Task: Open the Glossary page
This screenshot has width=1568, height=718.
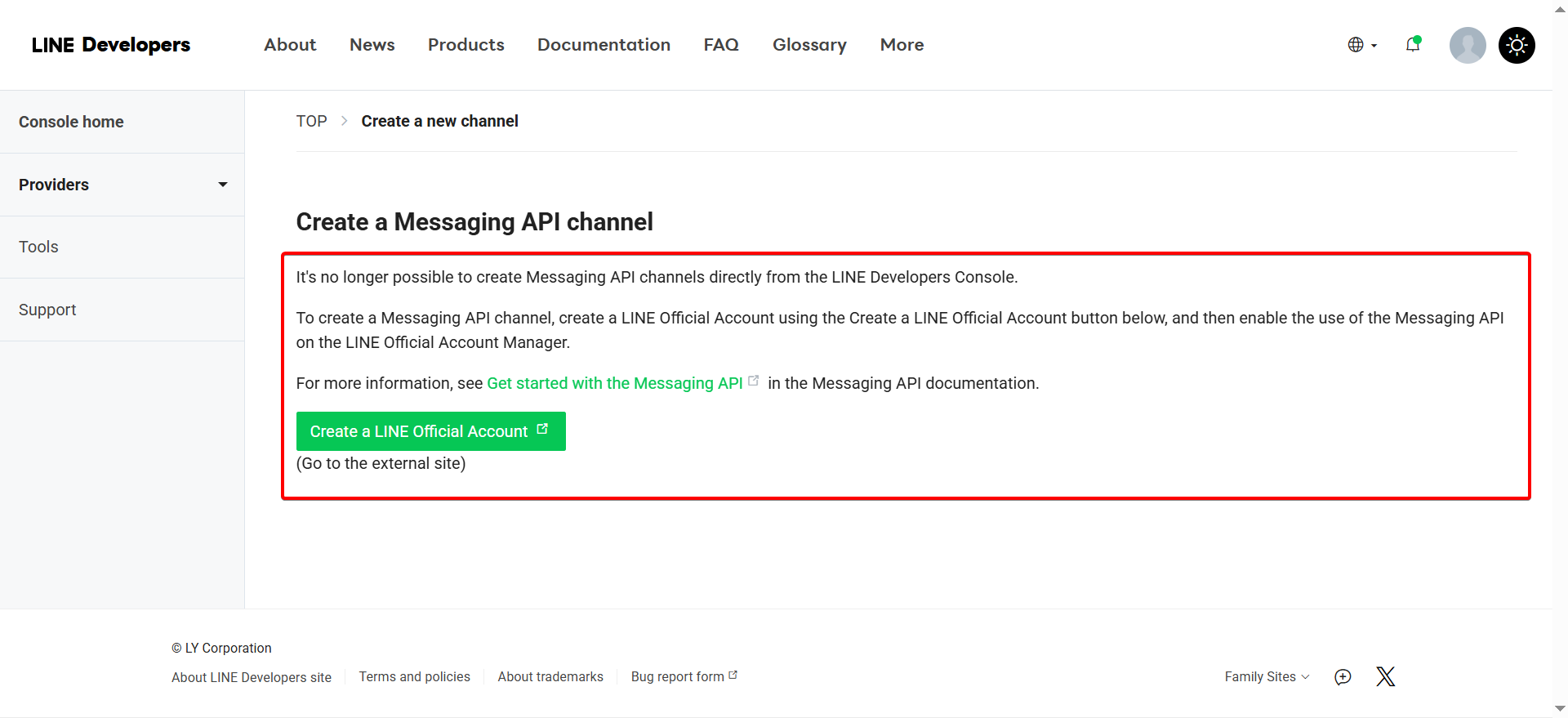Action: (x=809, y=45)
